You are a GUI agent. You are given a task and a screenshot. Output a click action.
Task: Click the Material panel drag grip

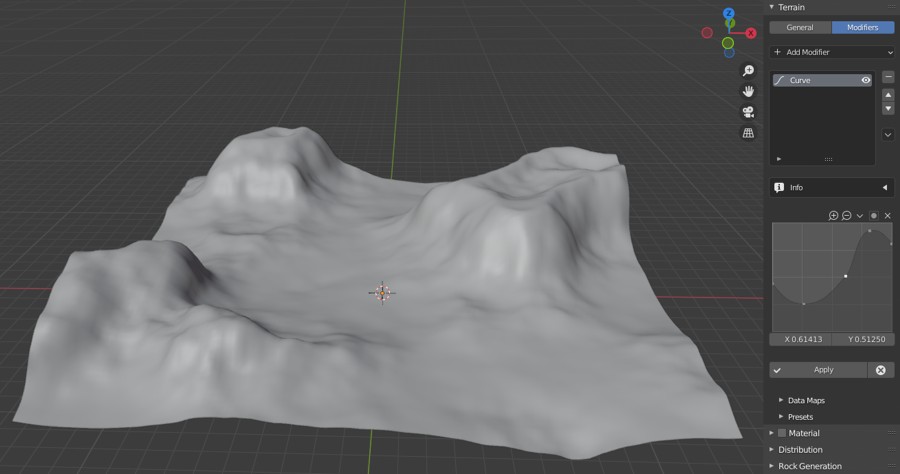[x=891, y=433]
